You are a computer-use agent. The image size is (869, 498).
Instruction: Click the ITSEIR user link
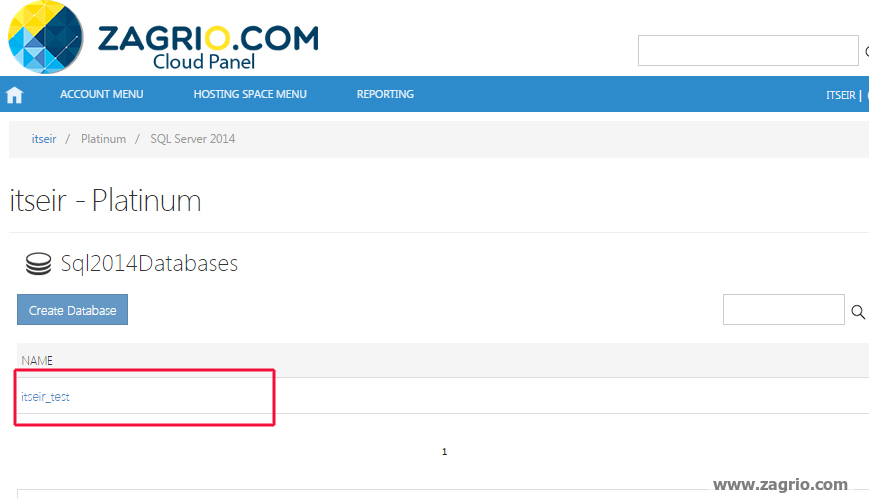click(x=841, y=95)
